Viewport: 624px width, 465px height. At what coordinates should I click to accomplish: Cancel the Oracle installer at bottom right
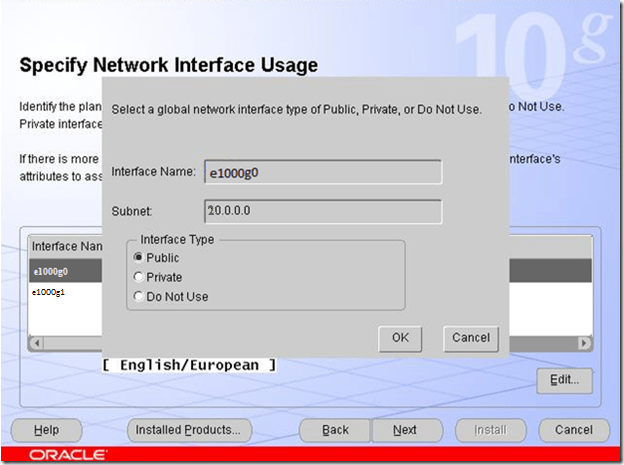[x=574, y=430]
